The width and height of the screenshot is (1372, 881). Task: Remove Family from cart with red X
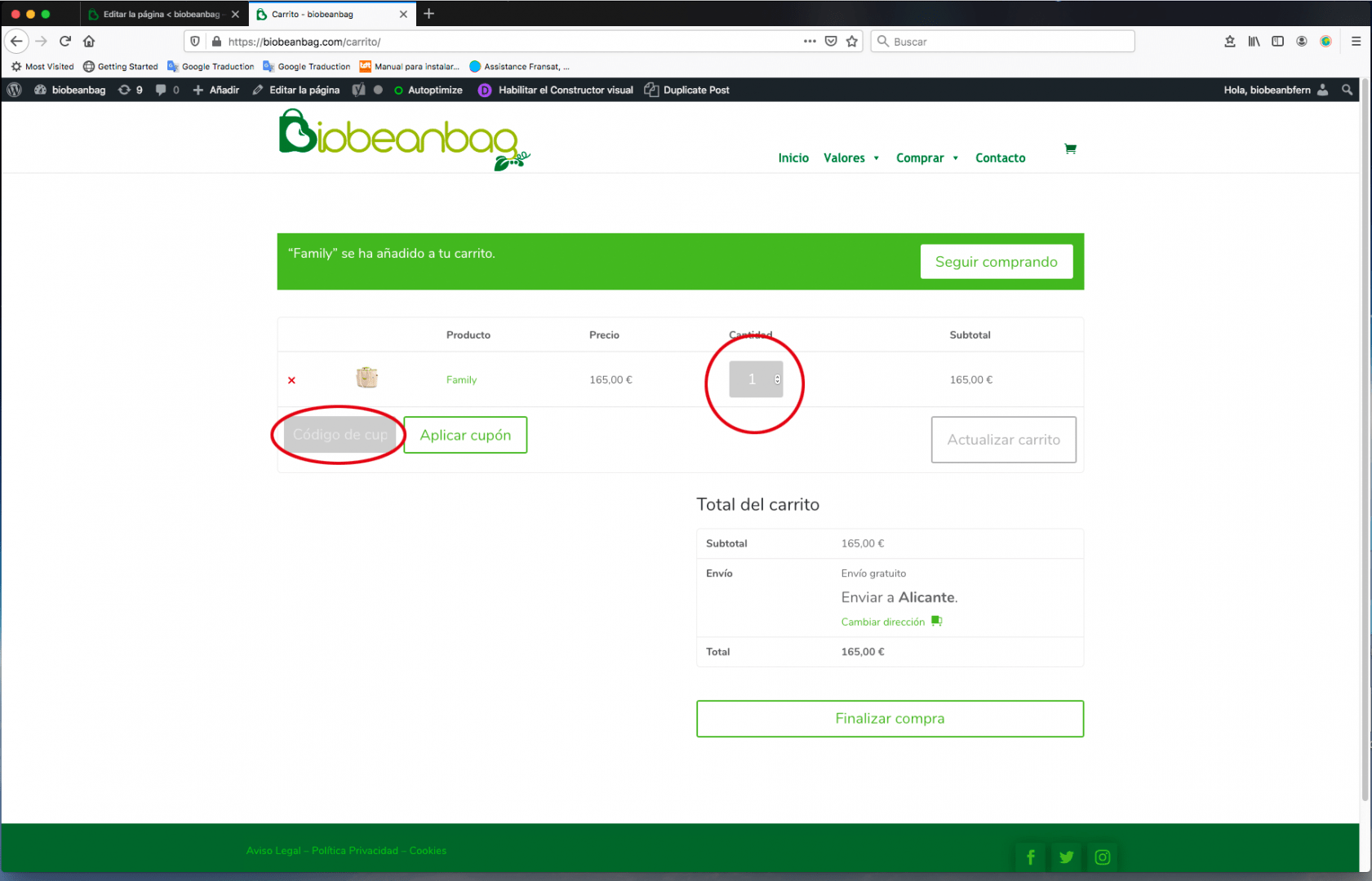pyautogui.click(x=291, y=380)
